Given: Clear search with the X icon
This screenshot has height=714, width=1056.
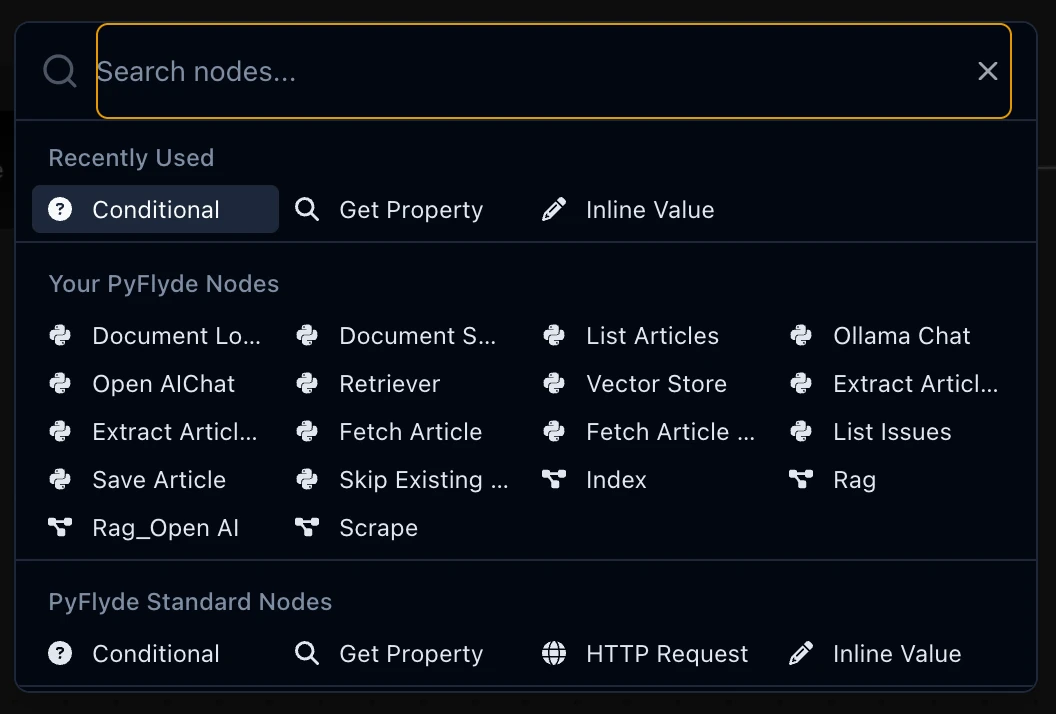Looking at the screenshot, I should (x=987, y=71).
